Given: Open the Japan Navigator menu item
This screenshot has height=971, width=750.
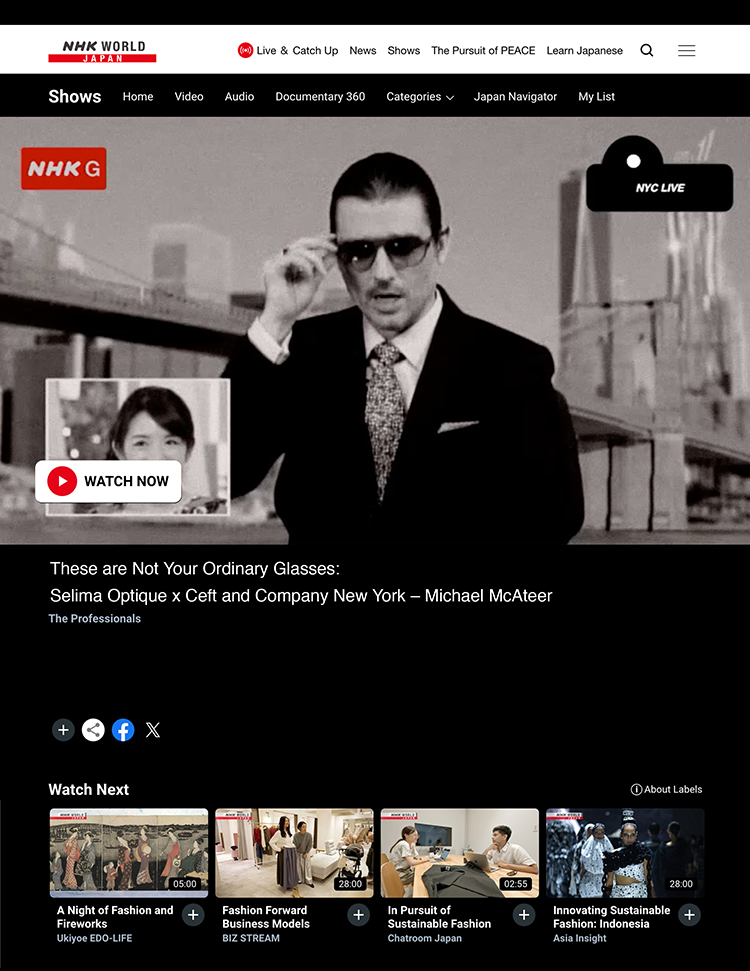Looking at the screenshot, I should point(515,97).
